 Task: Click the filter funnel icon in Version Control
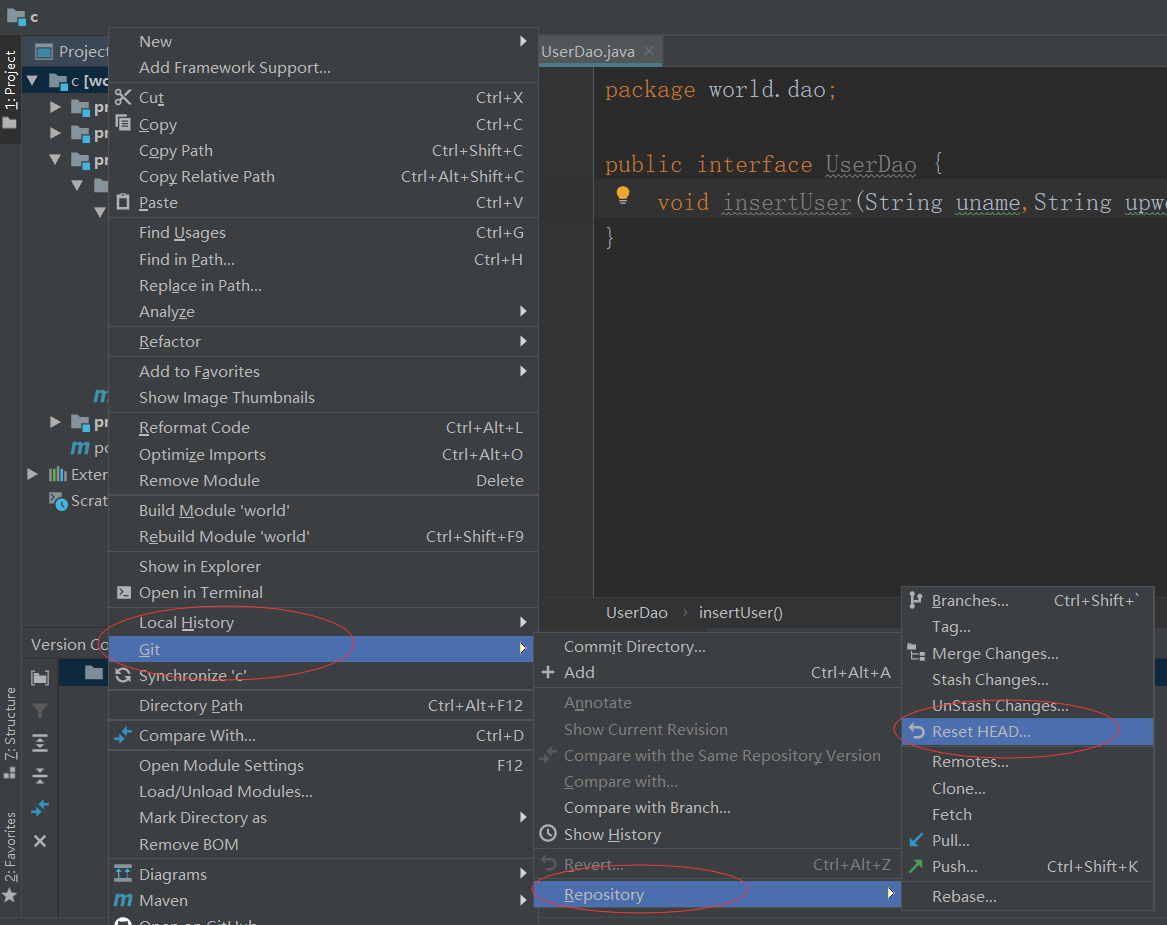(x=40, y=711)
